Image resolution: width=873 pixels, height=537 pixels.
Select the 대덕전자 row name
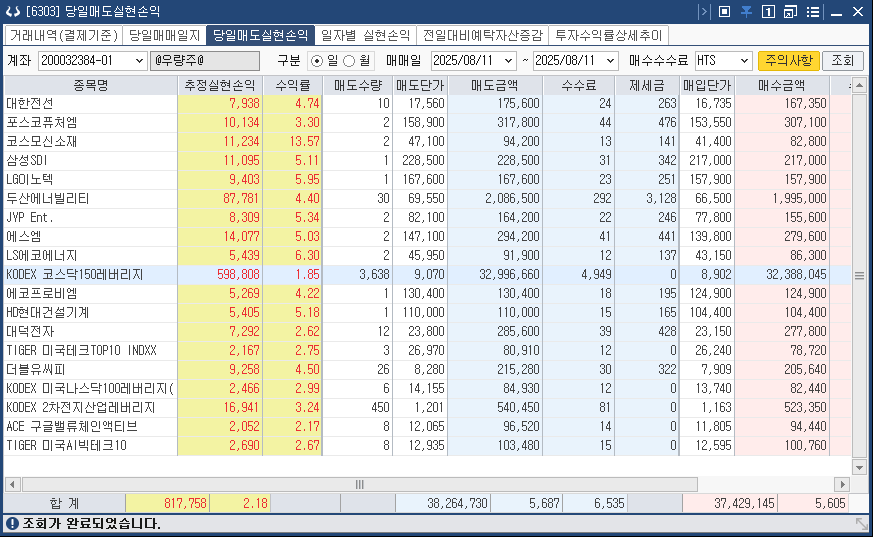click(30, 331)
